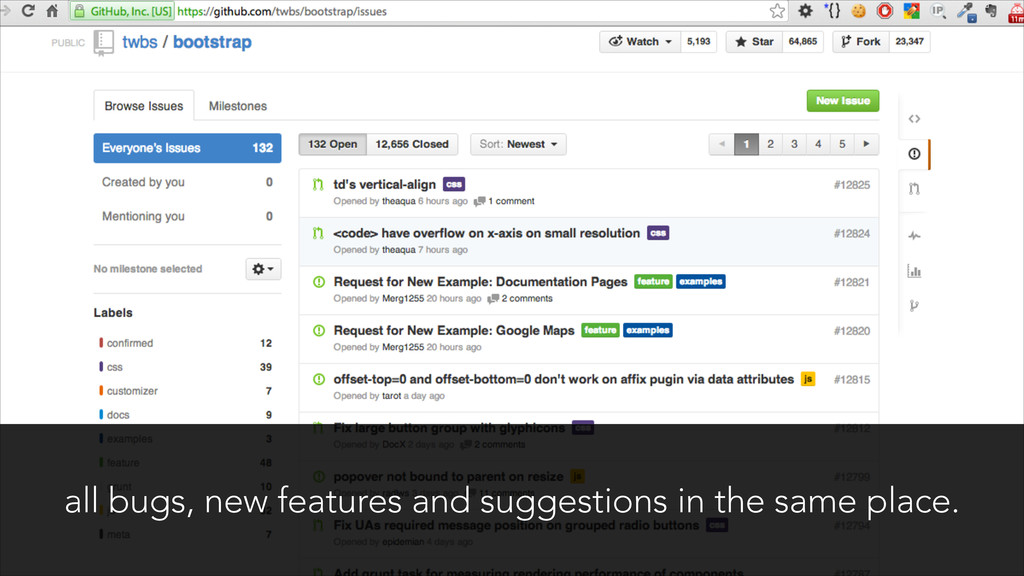Open the Watch dropdown
The height and width of the screenshot is (576, 1024).
point(640,42)
